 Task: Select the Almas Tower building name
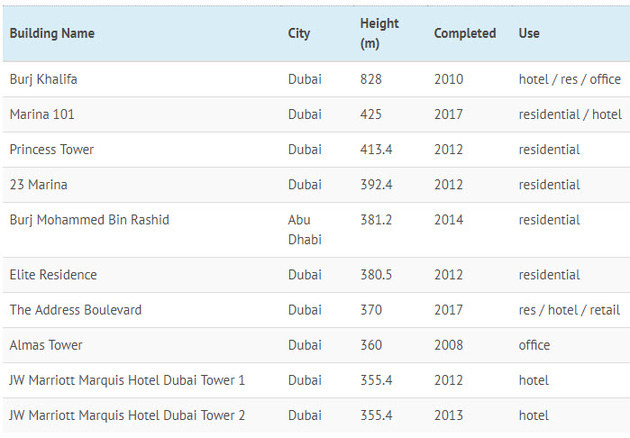[46, 344]
